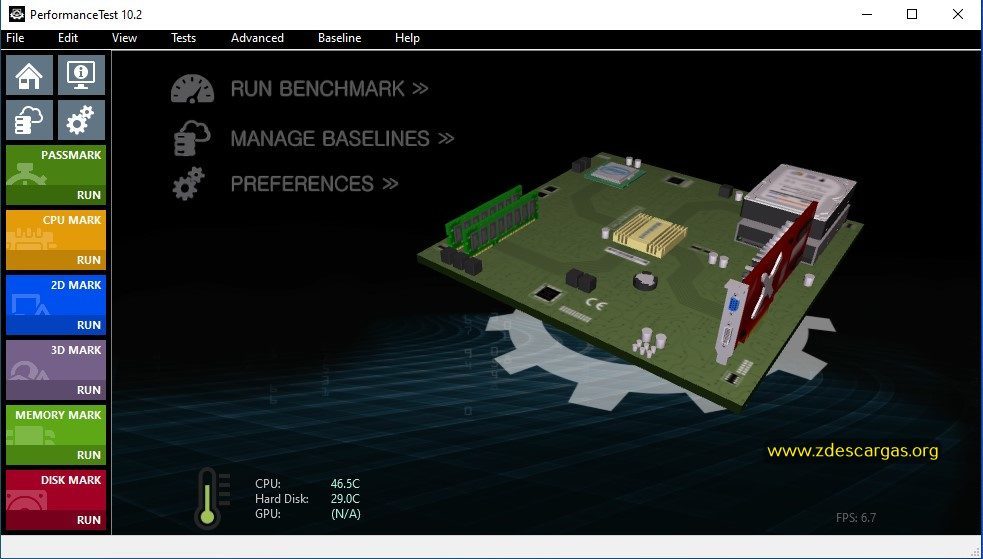
Task: Click the MANAGE BASELINES link
Action: [342, 138]
